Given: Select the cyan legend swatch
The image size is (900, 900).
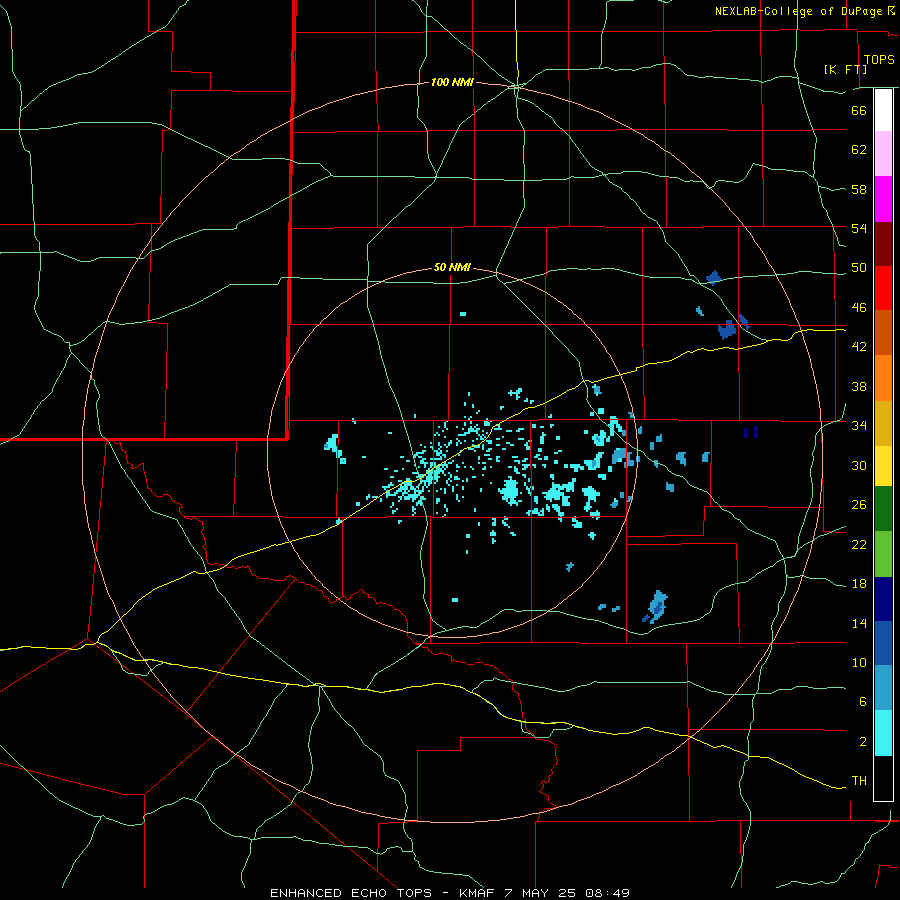Looking at the screenshot, I should (883, 733).
